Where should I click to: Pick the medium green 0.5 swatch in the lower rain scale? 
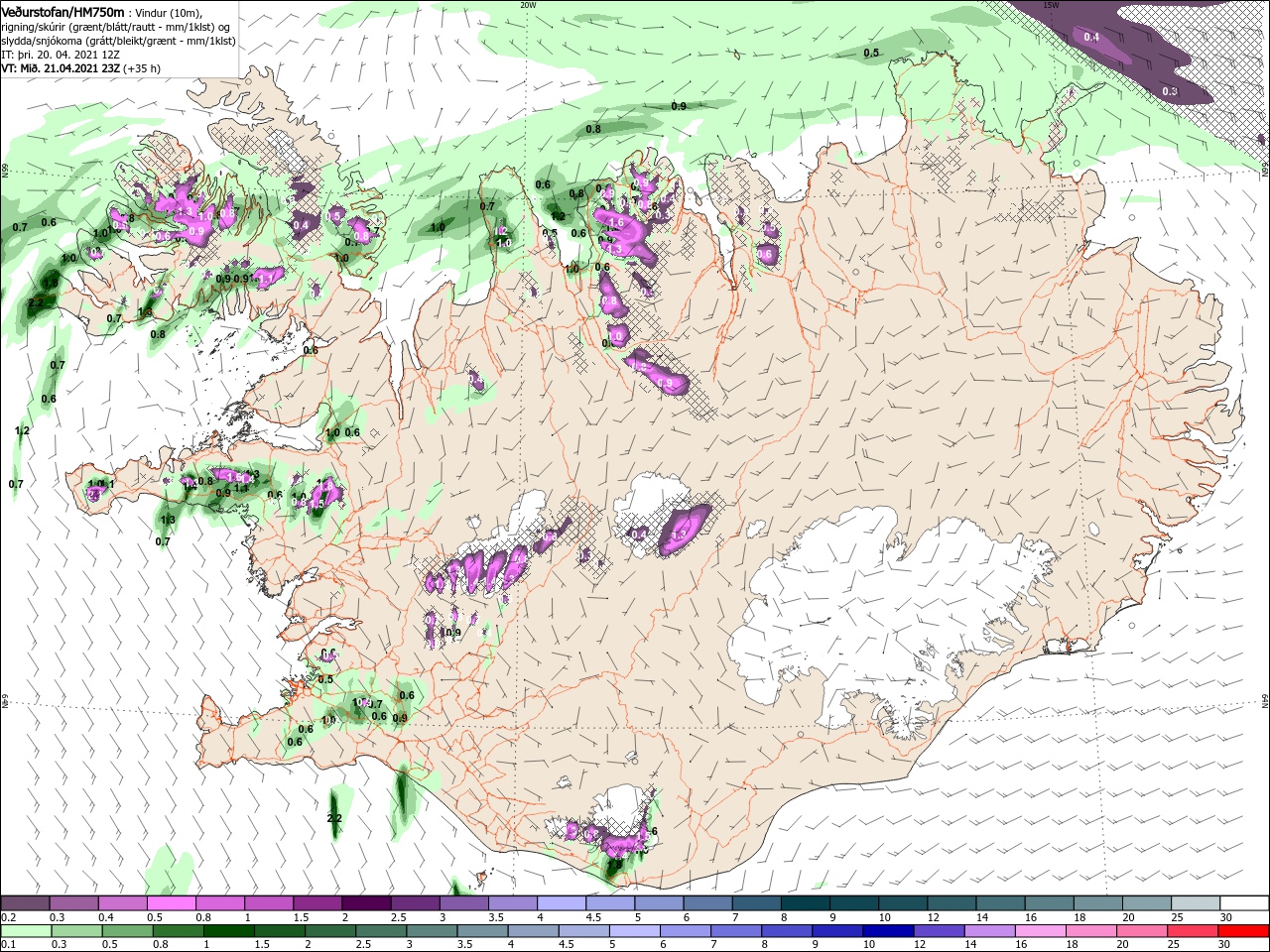(127, 931)
